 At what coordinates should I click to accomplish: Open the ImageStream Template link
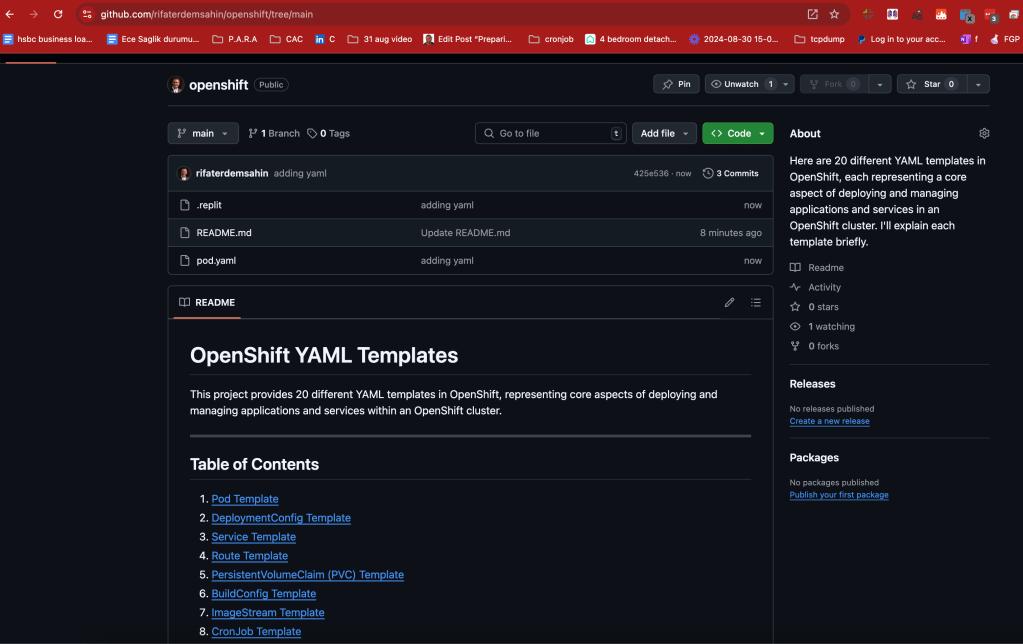pos(267,612)
